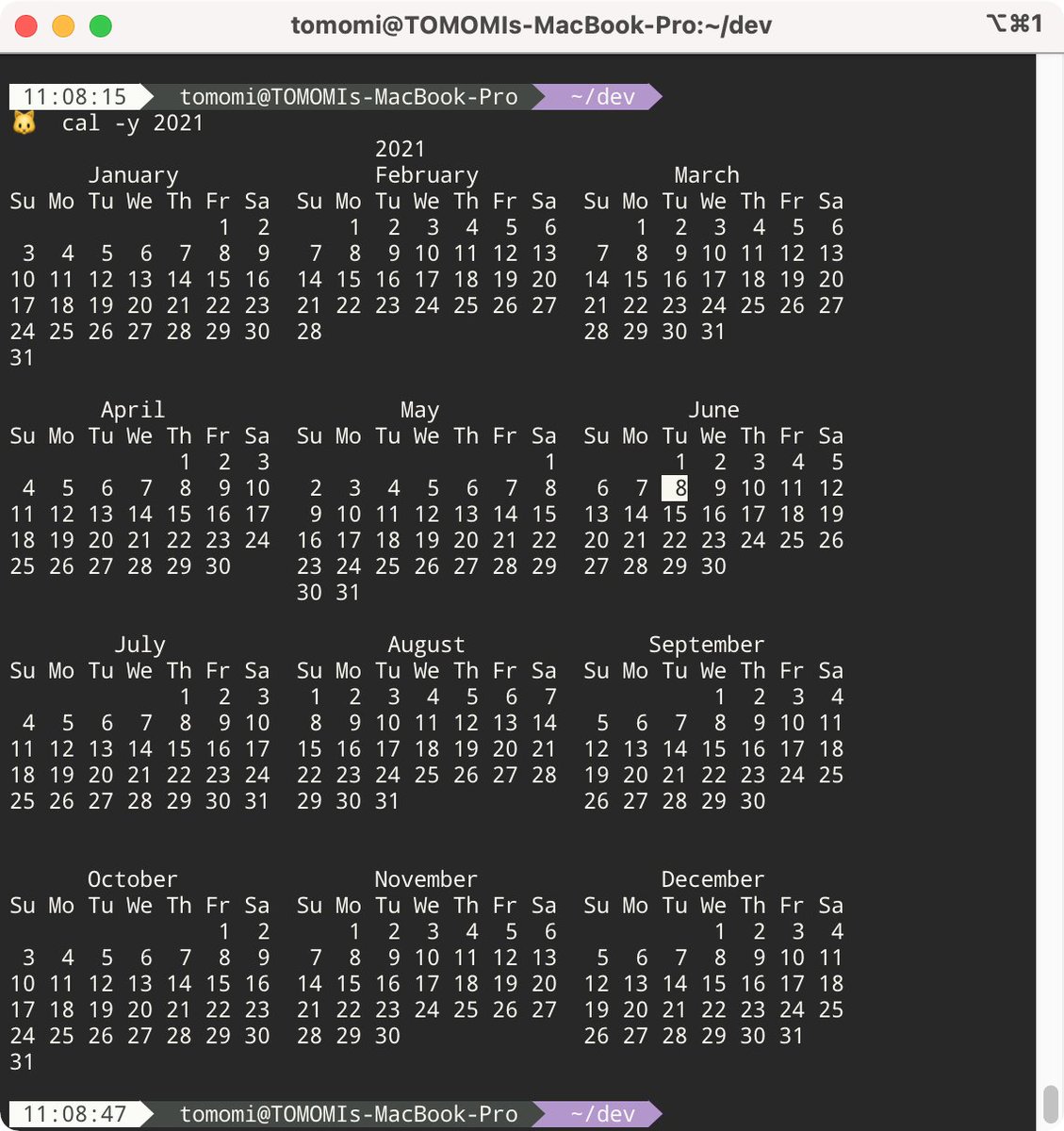Screen dimensions: 1064x1131
Task: Click the ⌥⌘1 shortcut indicator in the title bar
Action: pos(1014,24)
